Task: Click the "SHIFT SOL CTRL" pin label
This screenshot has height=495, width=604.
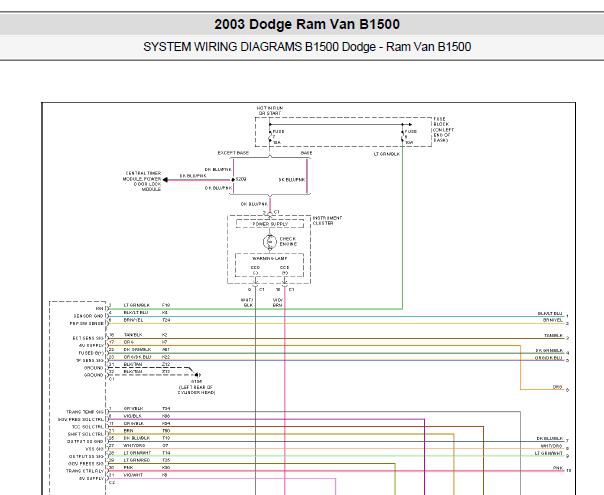Action: pyautogui.click(x=86, y=434)
